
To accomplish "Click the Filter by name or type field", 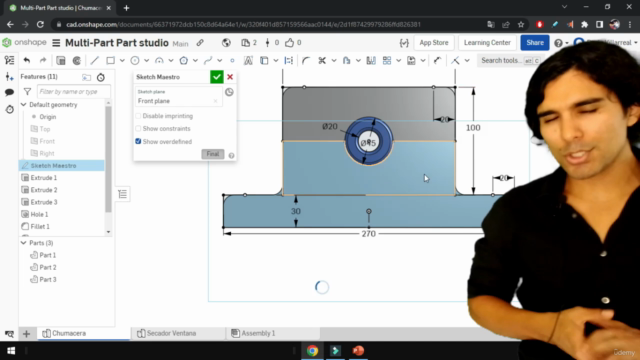I will 74,92.
